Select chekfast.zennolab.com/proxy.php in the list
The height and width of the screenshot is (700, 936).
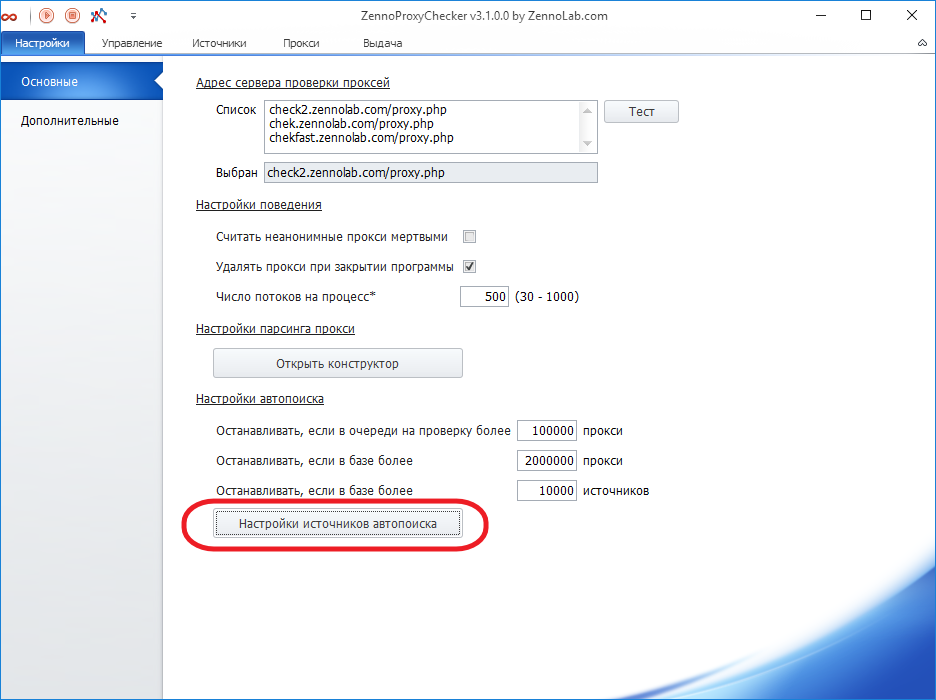click(x=361, y=138)
